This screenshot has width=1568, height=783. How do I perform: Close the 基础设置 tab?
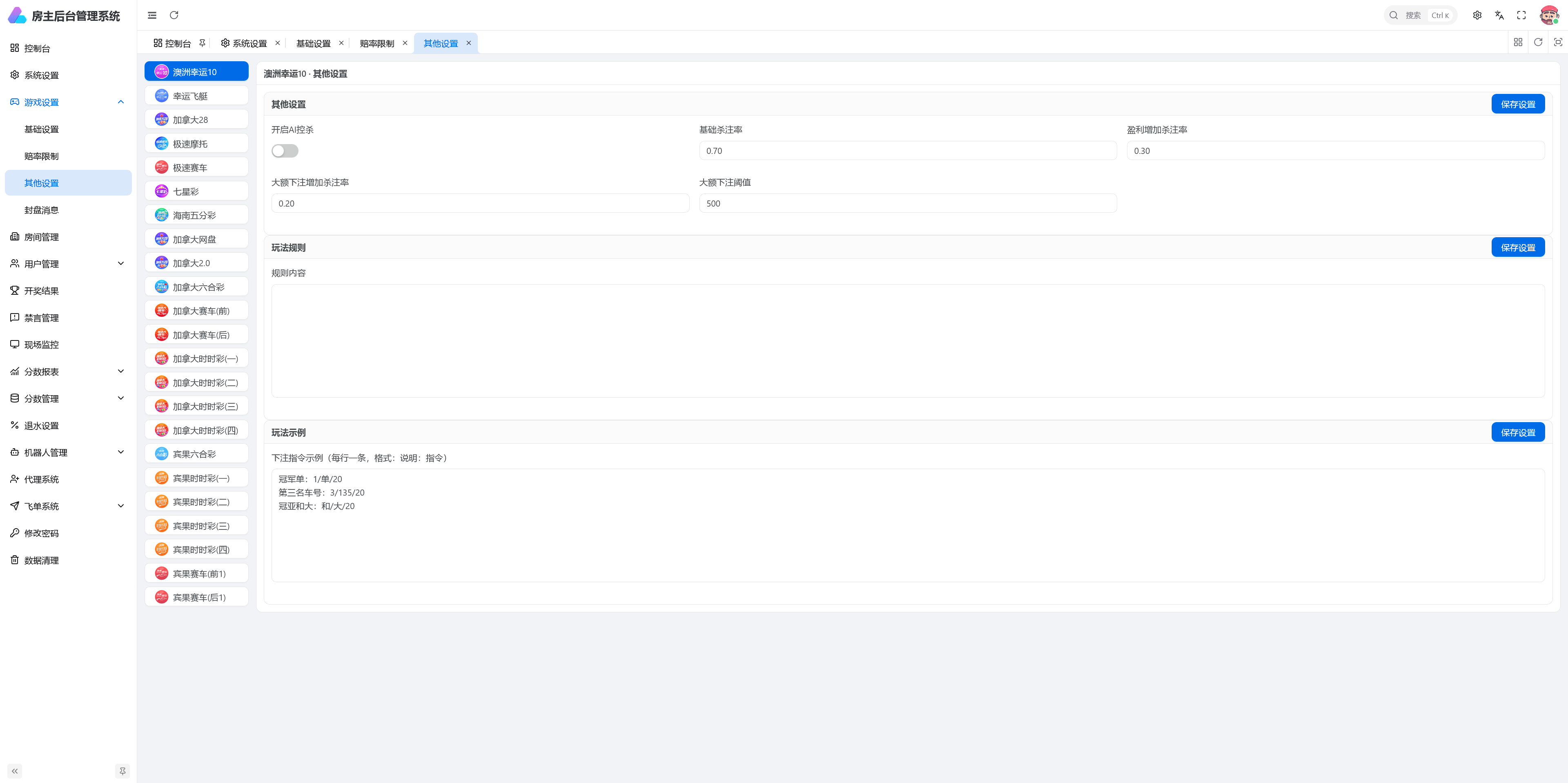341,43
